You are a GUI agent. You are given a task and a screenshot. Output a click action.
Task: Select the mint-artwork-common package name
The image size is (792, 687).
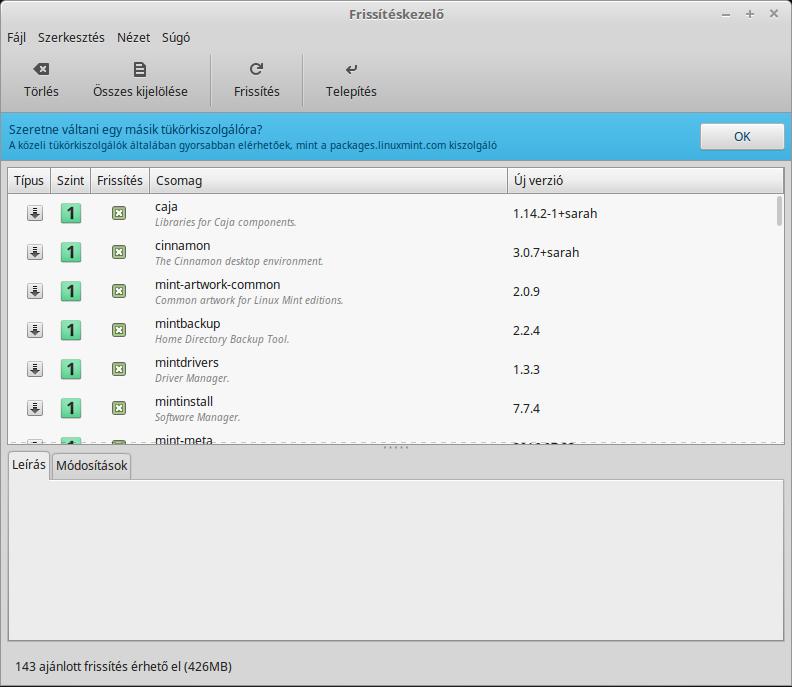pos(217,284)
